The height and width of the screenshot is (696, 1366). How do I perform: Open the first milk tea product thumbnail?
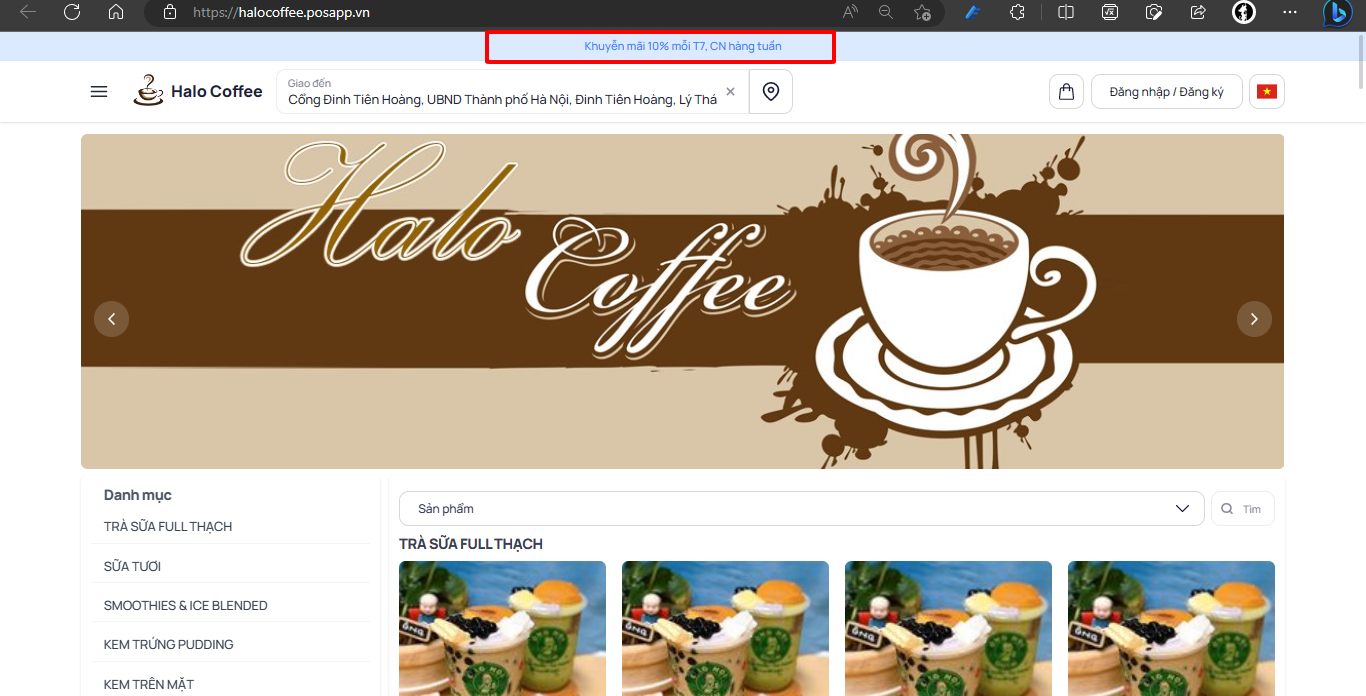pyautogui.click(x=502, y=628)
